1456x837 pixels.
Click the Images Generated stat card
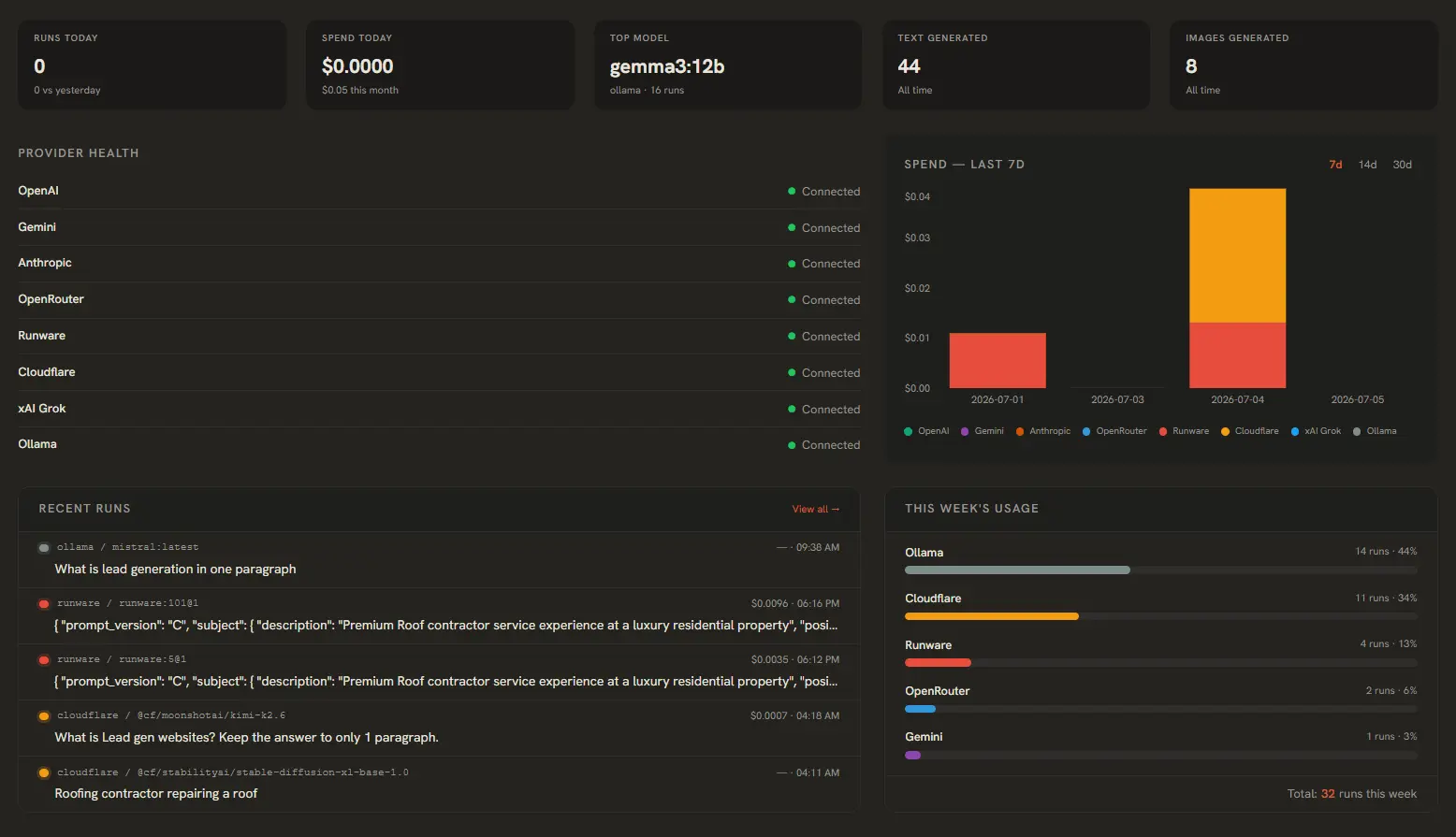pos(1303,65)
